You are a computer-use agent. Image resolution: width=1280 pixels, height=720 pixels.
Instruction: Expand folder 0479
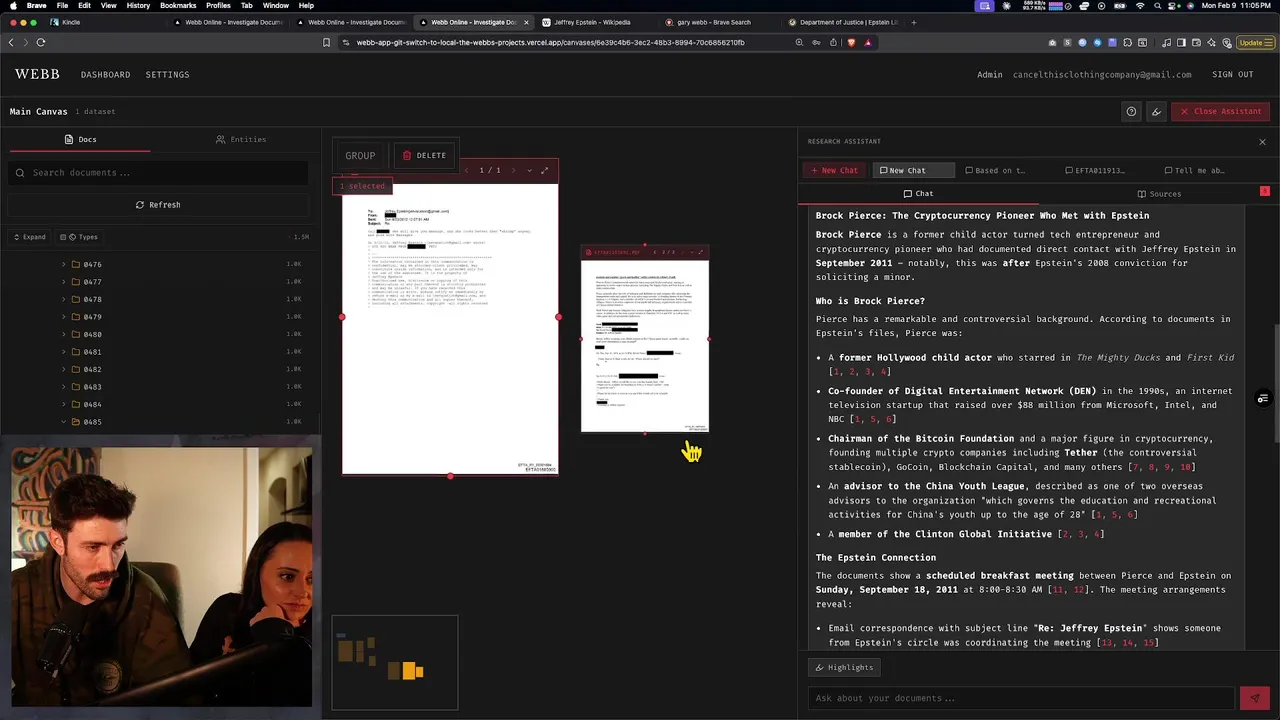(64, 317)
